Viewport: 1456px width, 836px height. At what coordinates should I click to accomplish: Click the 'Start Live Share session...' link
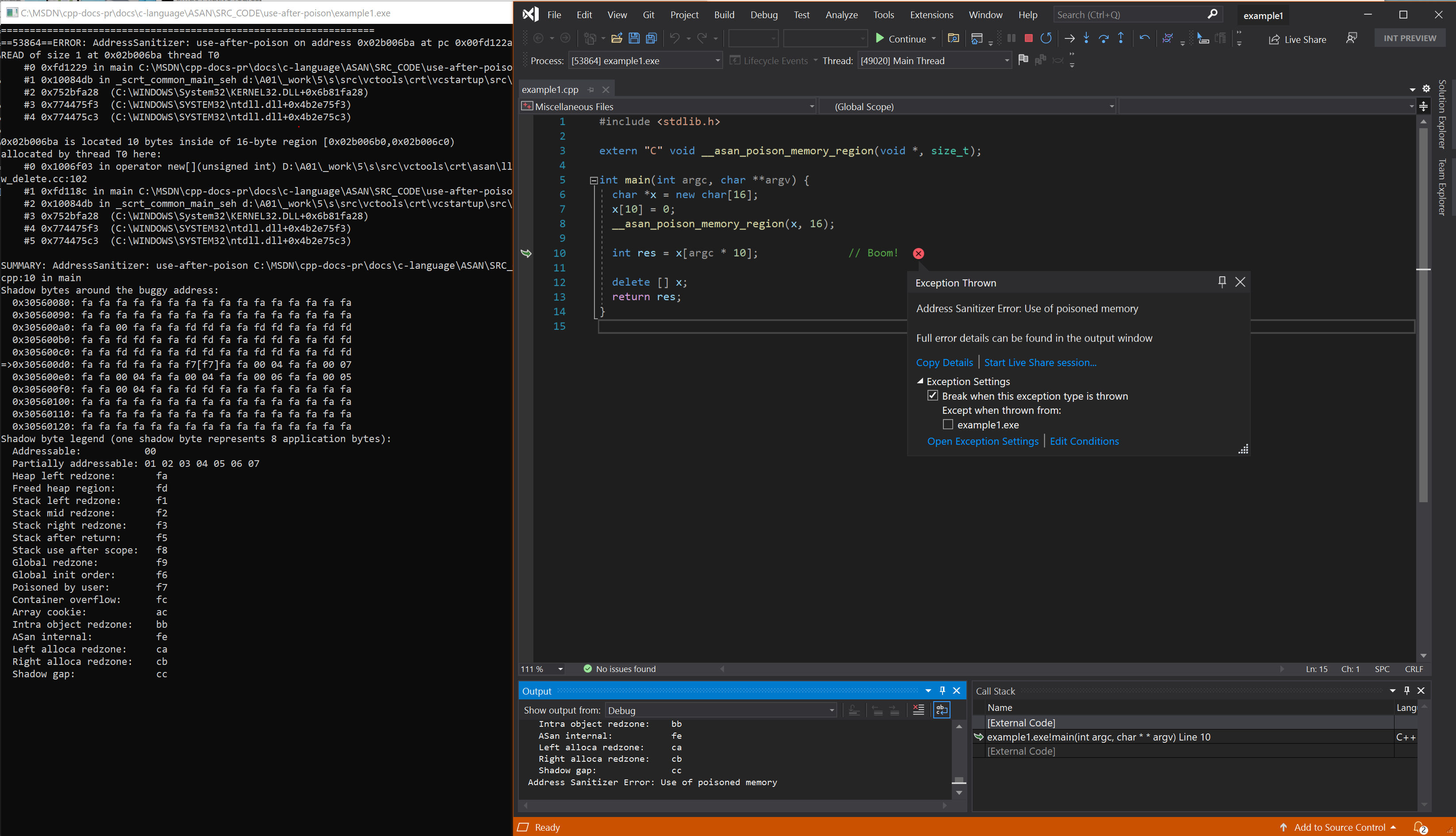pyautogui.click(x=1040, y=362)
